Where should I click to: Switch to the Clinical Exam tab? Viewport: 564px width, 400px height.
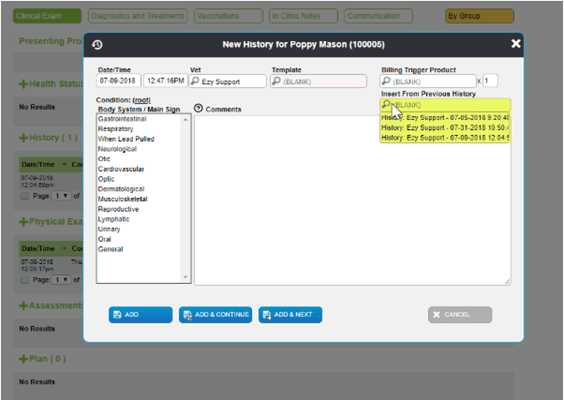47,16
